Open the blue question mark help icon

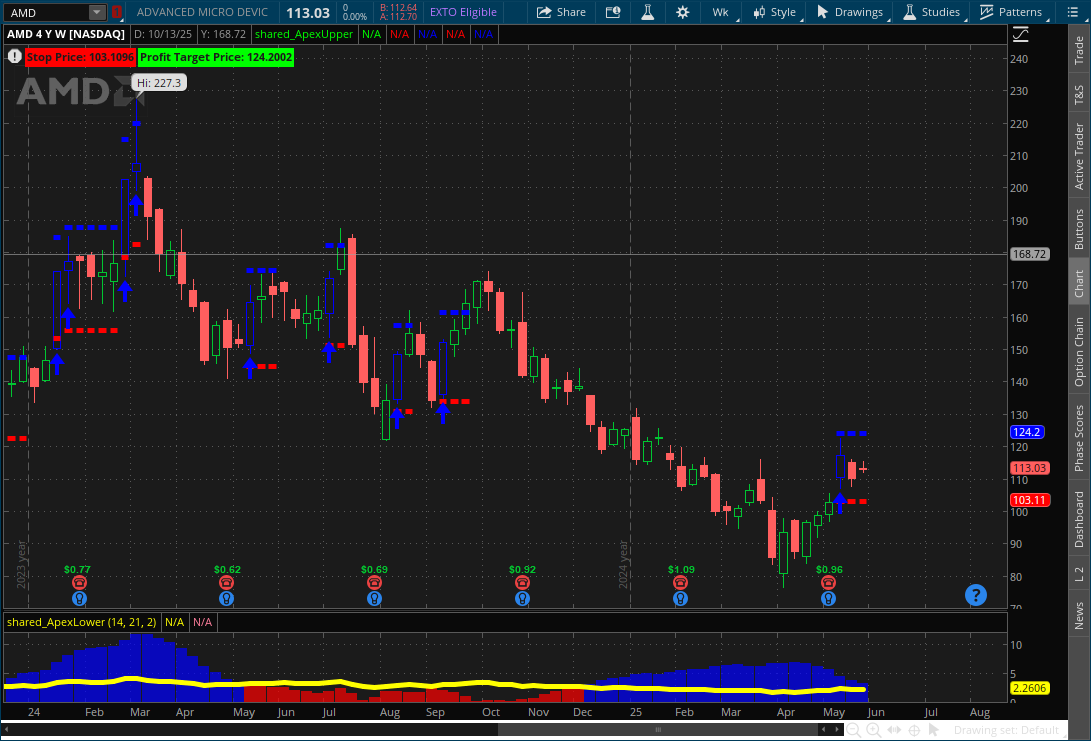(975, 595)
